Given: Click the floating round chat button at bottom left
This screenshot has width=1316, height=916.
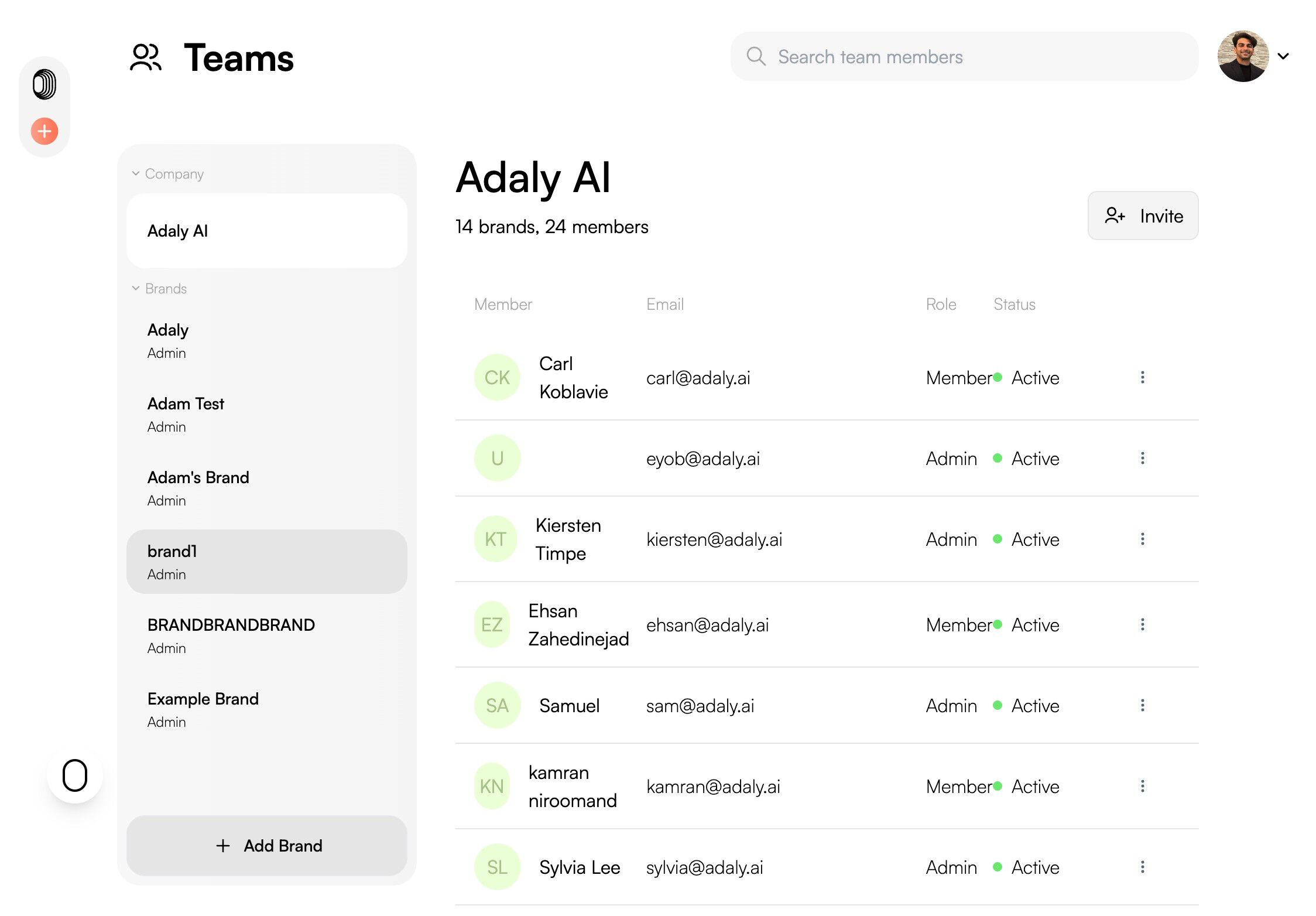Looking at the screenshot, I should pyautogui.click(x=75, y=775).
